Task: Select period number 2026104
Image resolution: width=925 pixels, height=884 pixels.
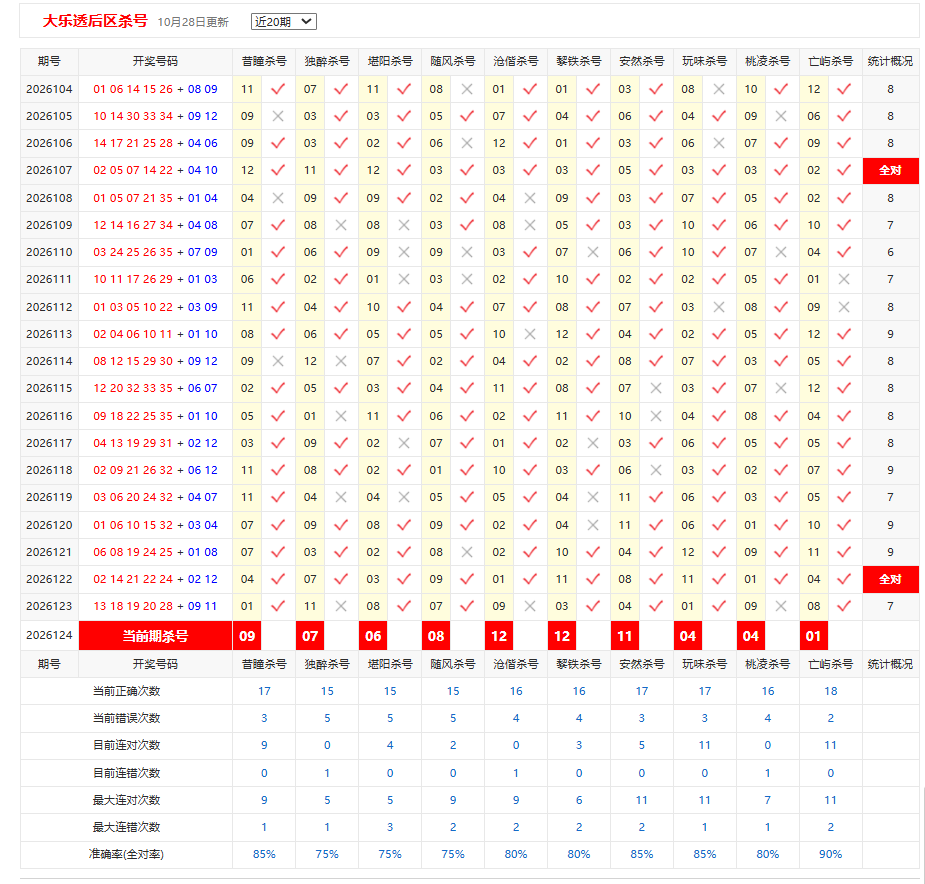Action: tap(49, 89)
